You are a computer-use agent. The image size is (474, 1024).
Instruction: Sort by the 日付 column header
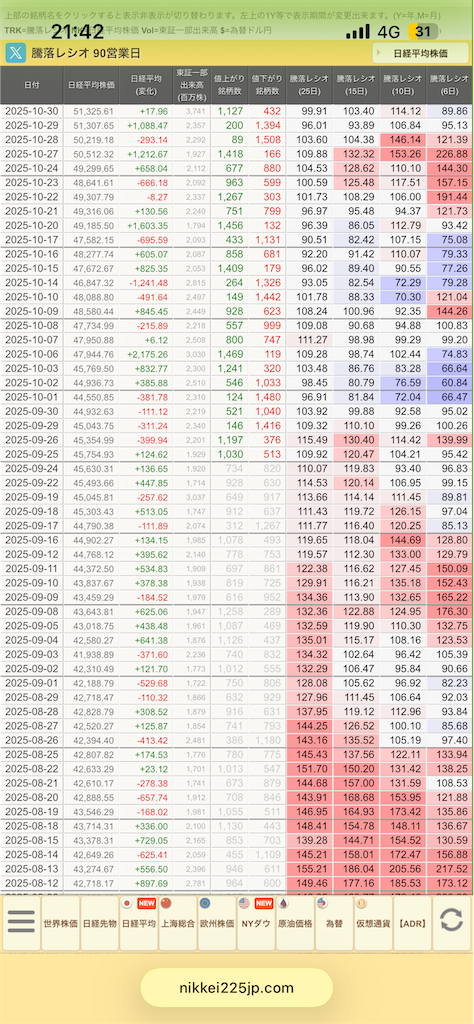[x=31, y=85]
